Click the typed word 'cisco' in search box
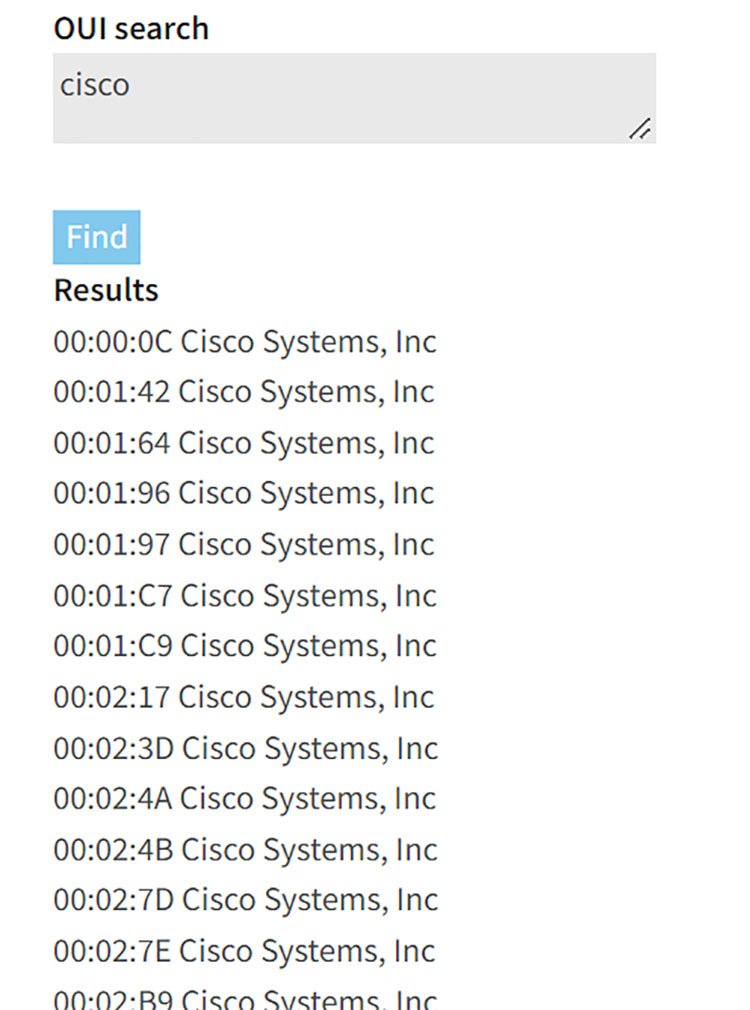Screen dimensions: 750x1010 95,85
